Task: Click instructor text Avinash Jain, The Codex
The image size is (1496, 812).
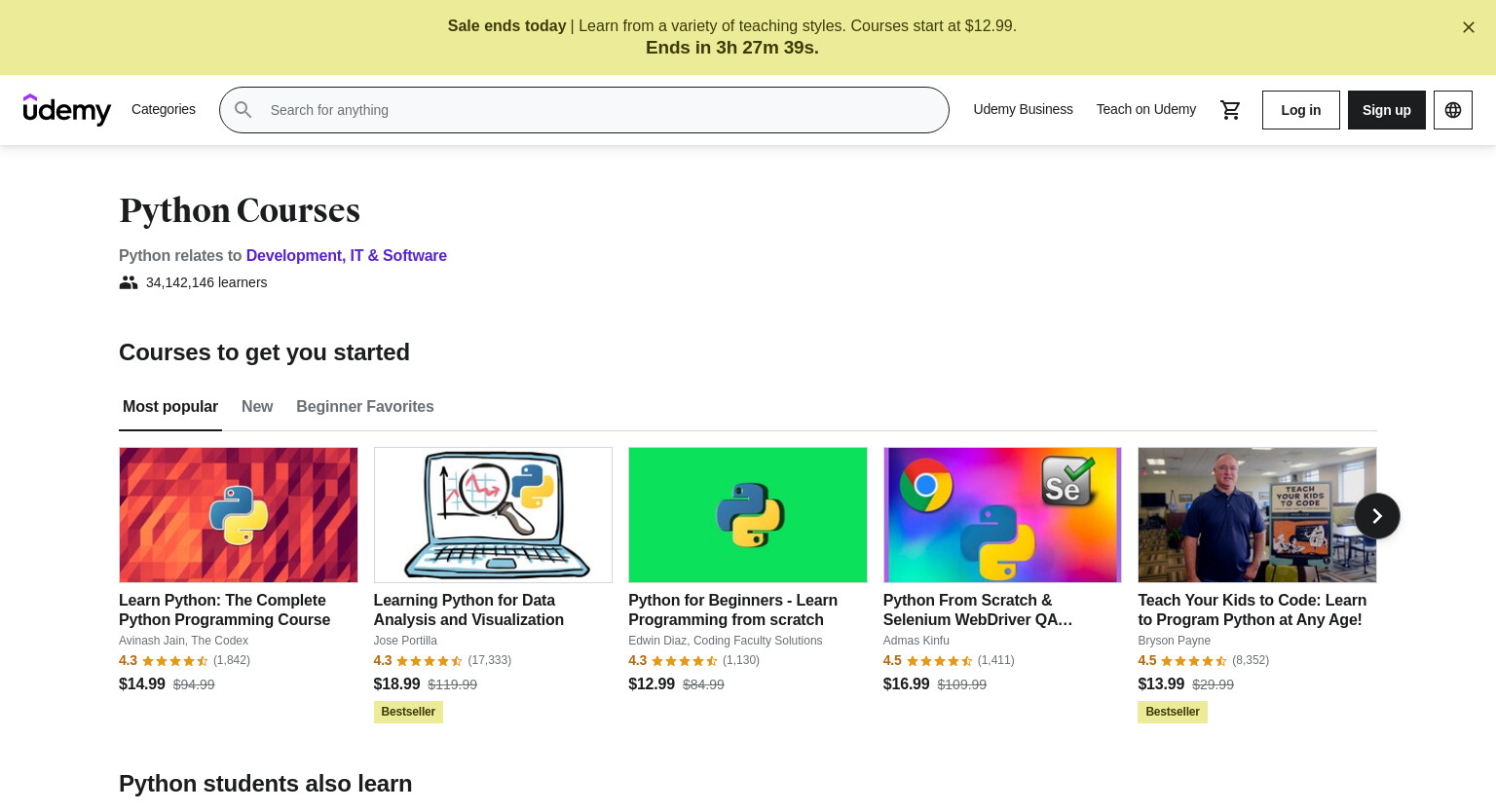Action: [183, 641]
